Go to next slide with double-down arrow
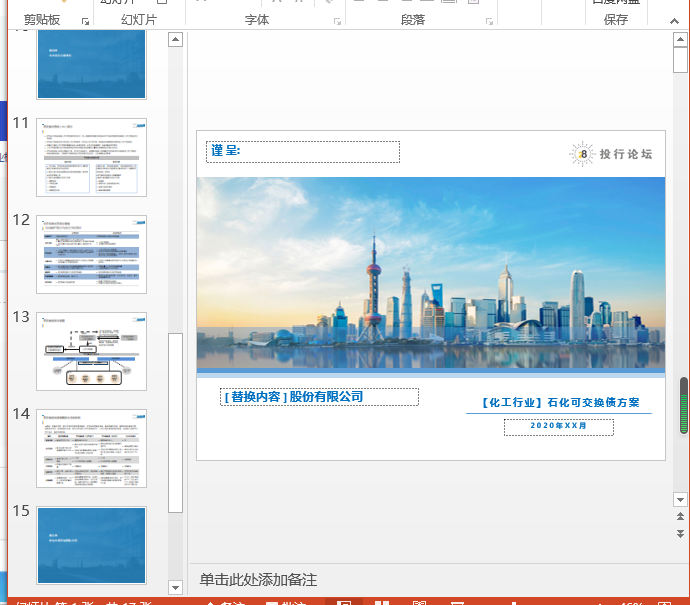 tap(680, 534)
